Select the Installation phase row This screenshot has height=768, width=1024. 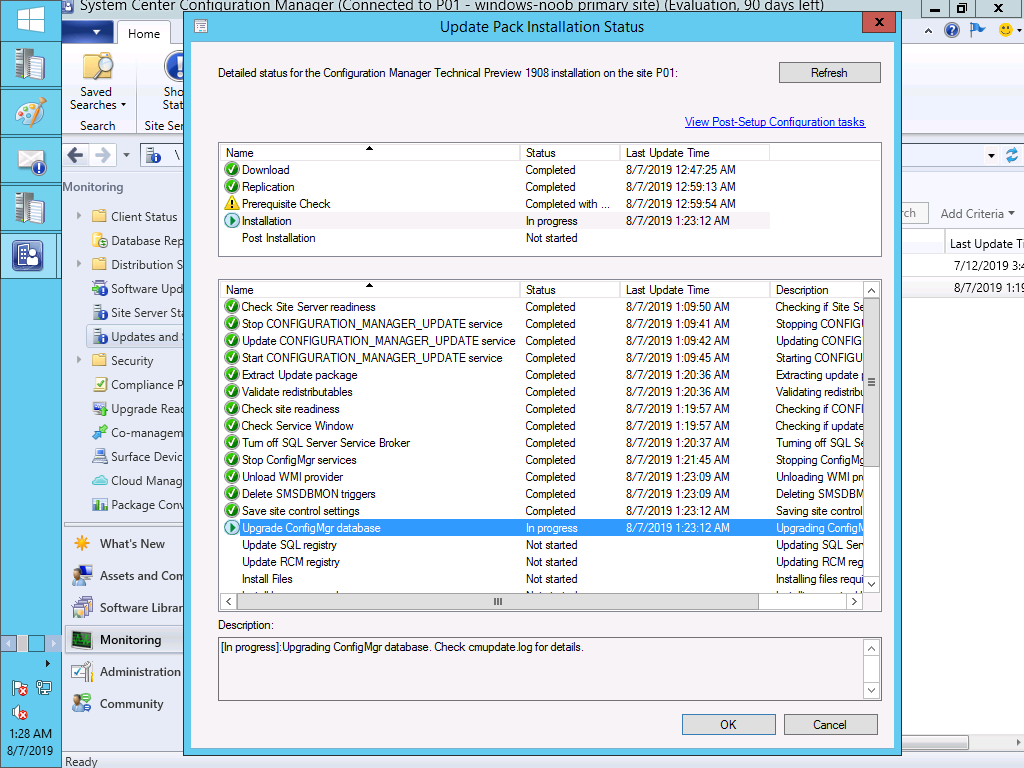496,221
